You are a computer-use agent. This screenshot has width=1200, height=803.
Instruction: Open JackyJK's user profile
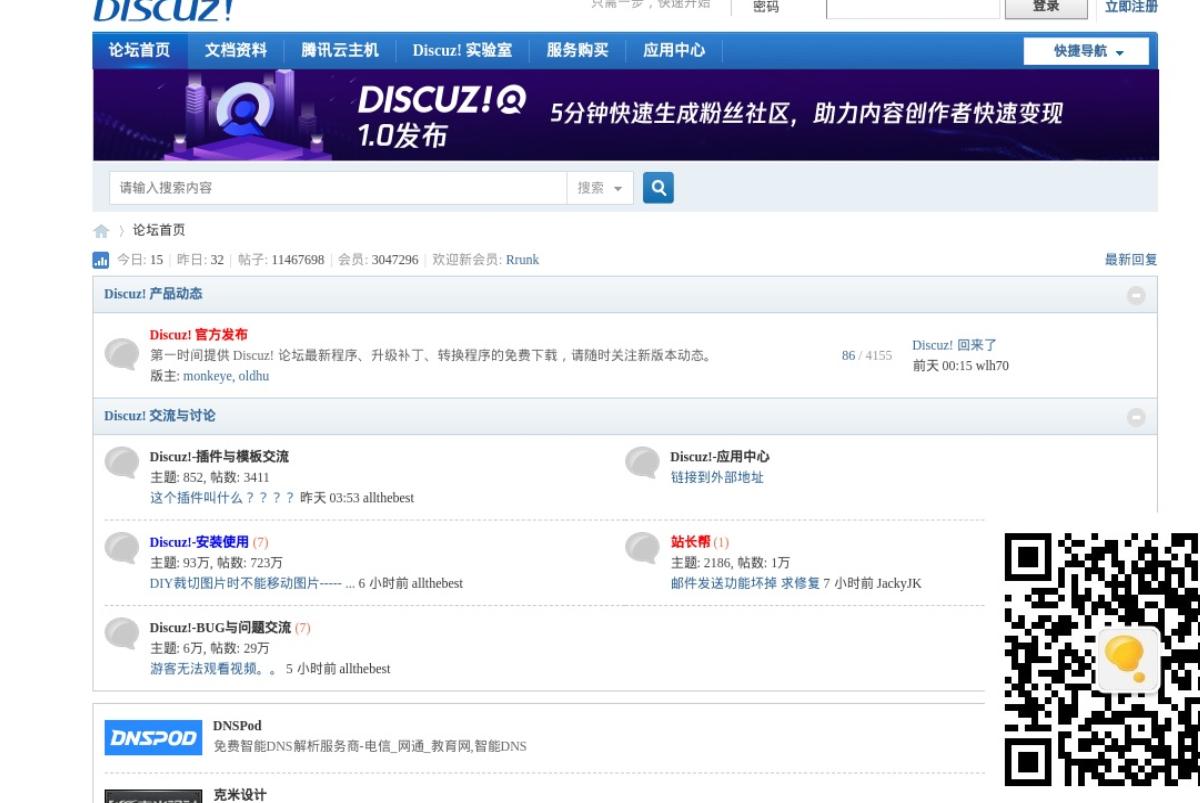pos(899,584)
